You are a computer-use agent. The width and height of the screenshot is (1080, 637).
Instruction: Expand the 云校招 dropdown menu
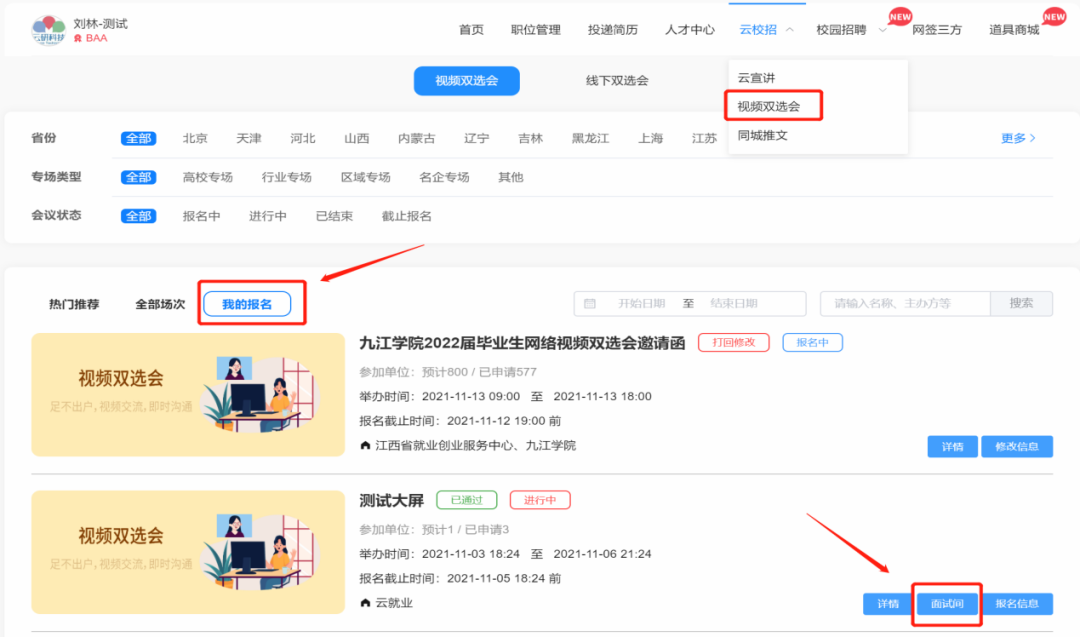pyautogui.click(x=766, y=30)
